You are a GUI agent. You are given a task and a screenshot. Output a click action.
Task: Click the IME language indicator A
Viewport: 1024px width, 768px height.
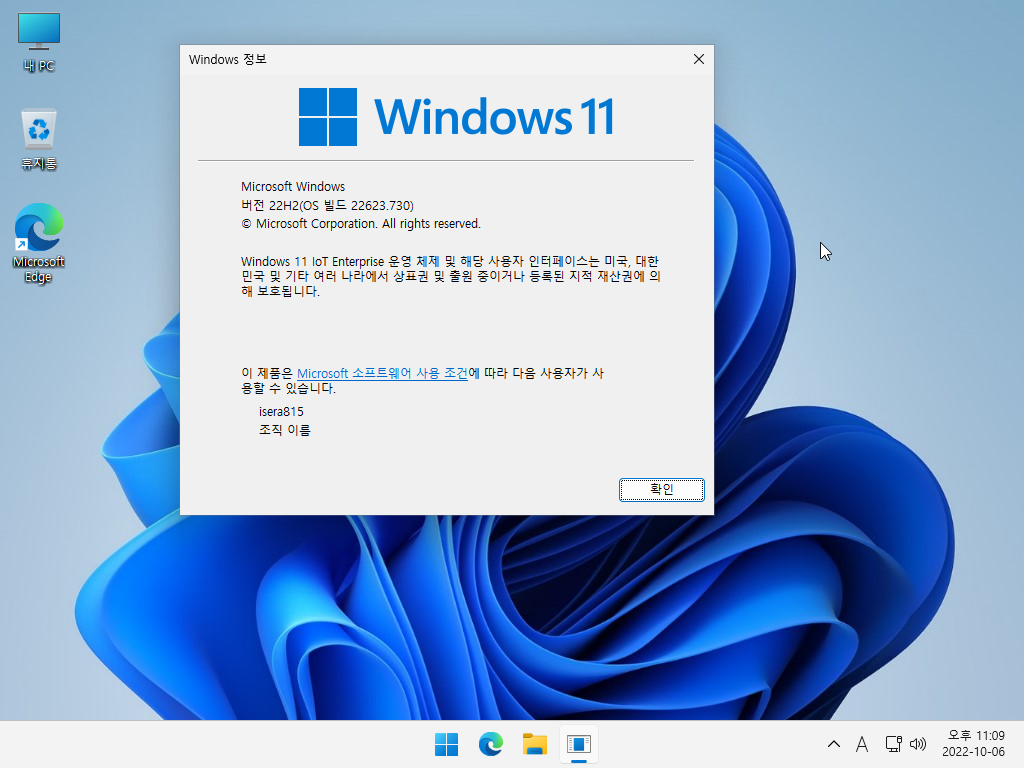pos(862,744)
